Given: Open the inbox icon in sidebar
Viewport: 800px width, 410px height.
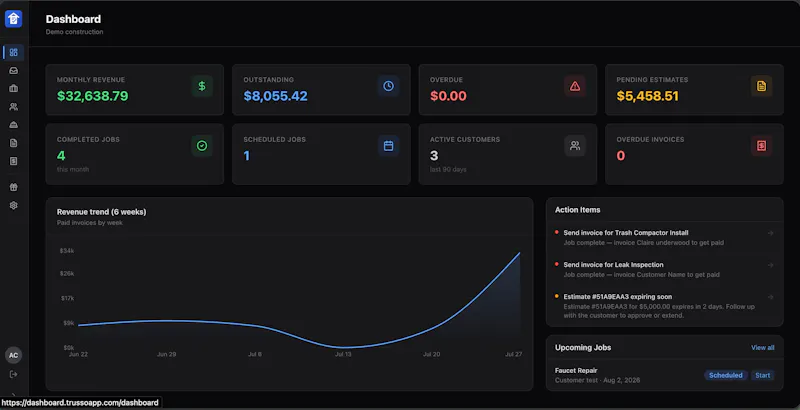Looking at the screenshot, I should (x=14, y=70).
